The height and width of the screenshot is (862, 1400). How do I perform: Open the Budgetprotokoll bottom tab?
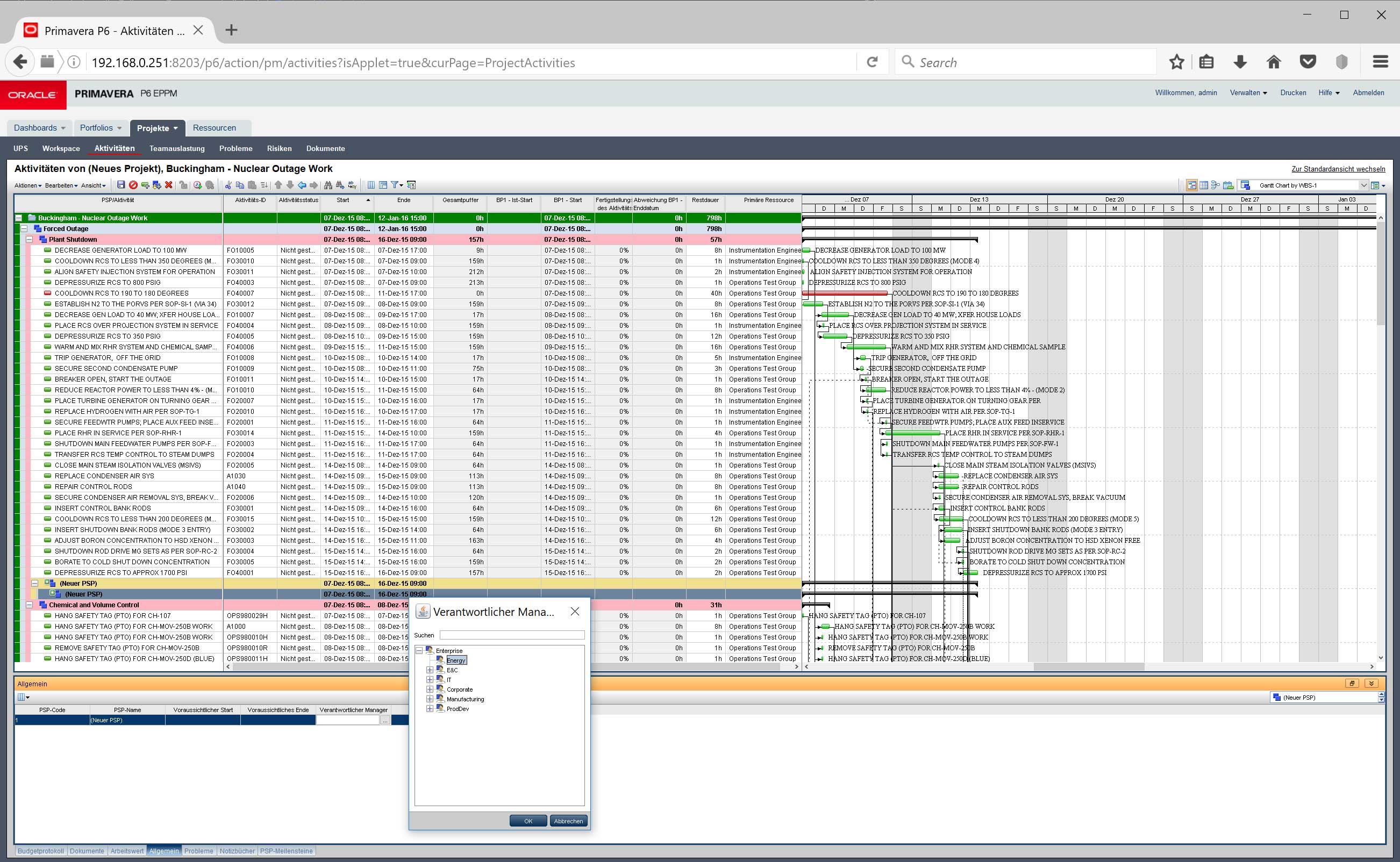pyautogui.click(x=40, y=851)
